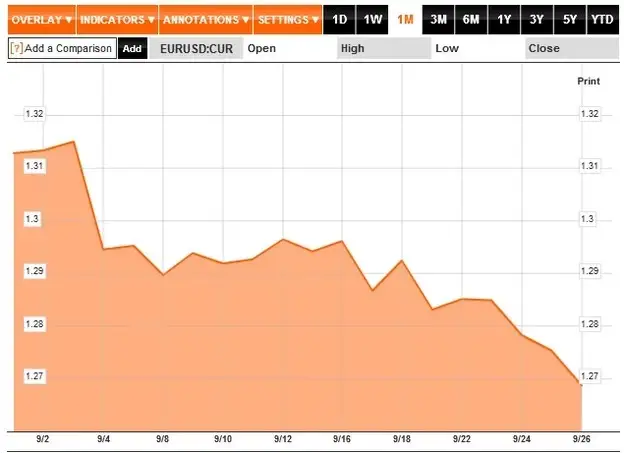Open the ANNOTATIONS dropdown menu

[x=206, y=20]
